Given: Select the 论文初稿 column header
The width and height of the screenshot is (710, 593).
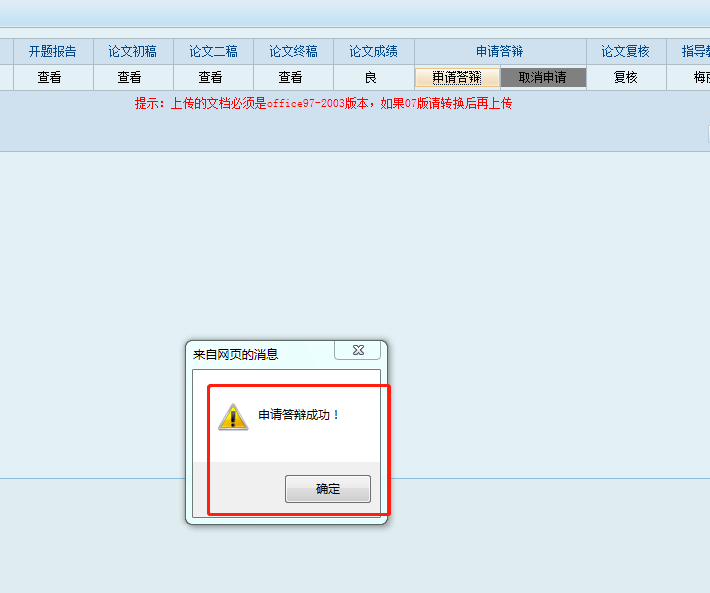Looking at the screenshot, I should [132, 51].
